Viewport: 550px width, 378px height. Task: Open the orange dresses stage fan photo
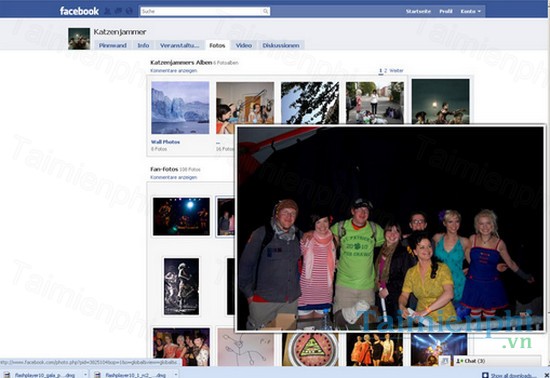pyautogui.click(x=375, y=350)
